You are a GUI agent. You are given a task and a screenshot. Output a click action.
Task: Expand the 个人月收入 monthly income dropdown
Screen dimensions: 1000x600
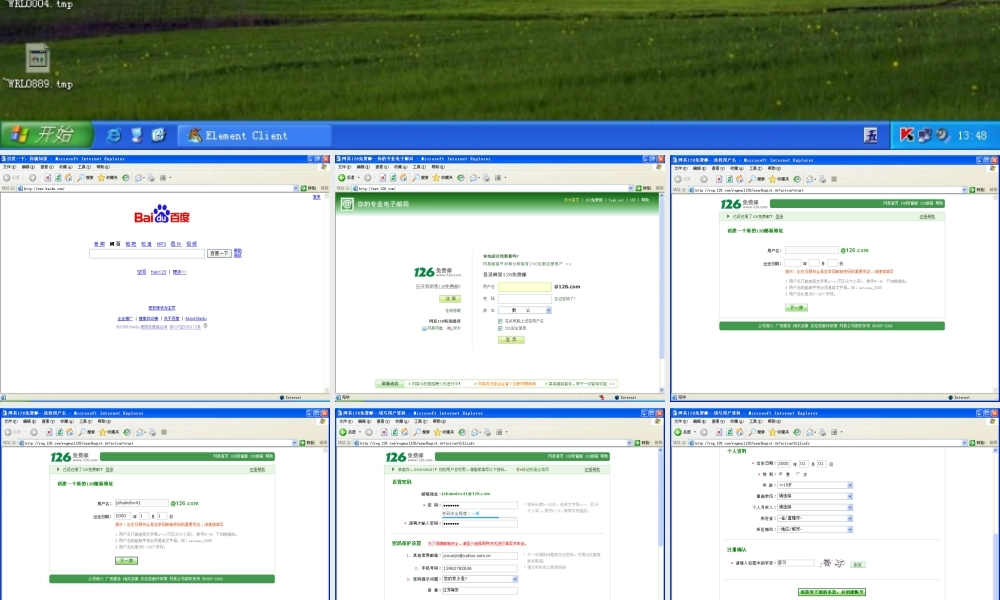[850, 506]
